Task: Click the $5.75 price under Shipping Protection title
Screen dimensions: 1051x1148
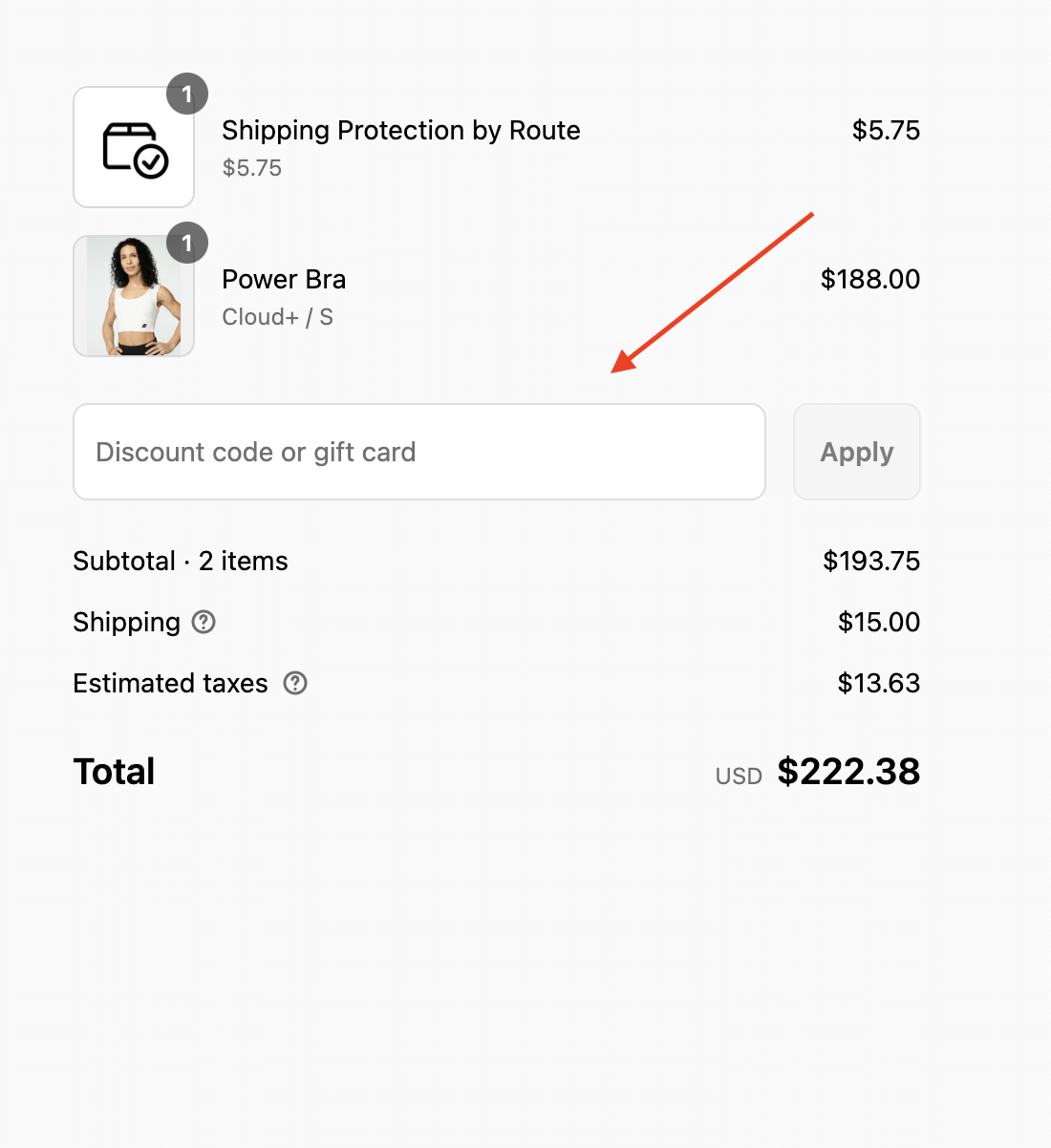Action: click(252, 168)
